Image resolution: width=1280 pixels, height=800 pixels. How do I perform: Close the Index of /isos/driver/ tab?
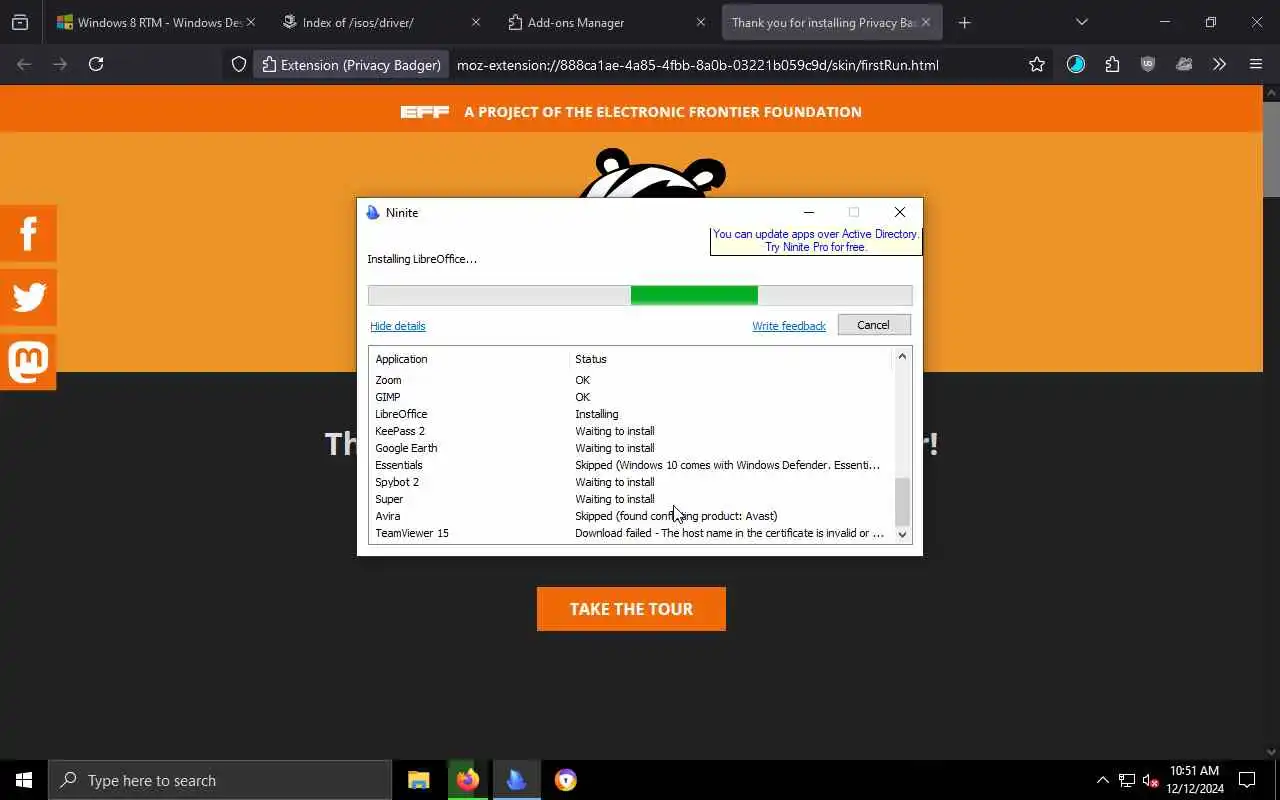tap(475, 22)
